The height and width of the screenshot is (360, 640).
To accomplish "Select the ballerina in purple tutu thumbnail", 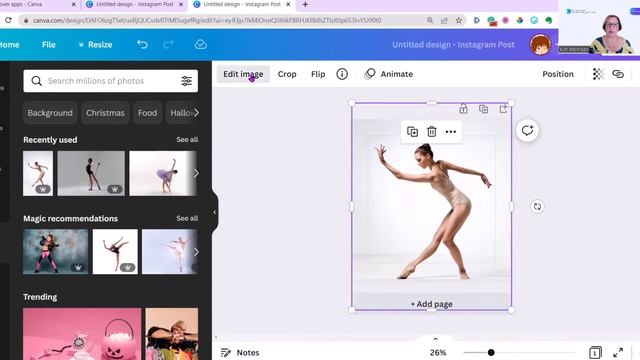I will 162,173.
